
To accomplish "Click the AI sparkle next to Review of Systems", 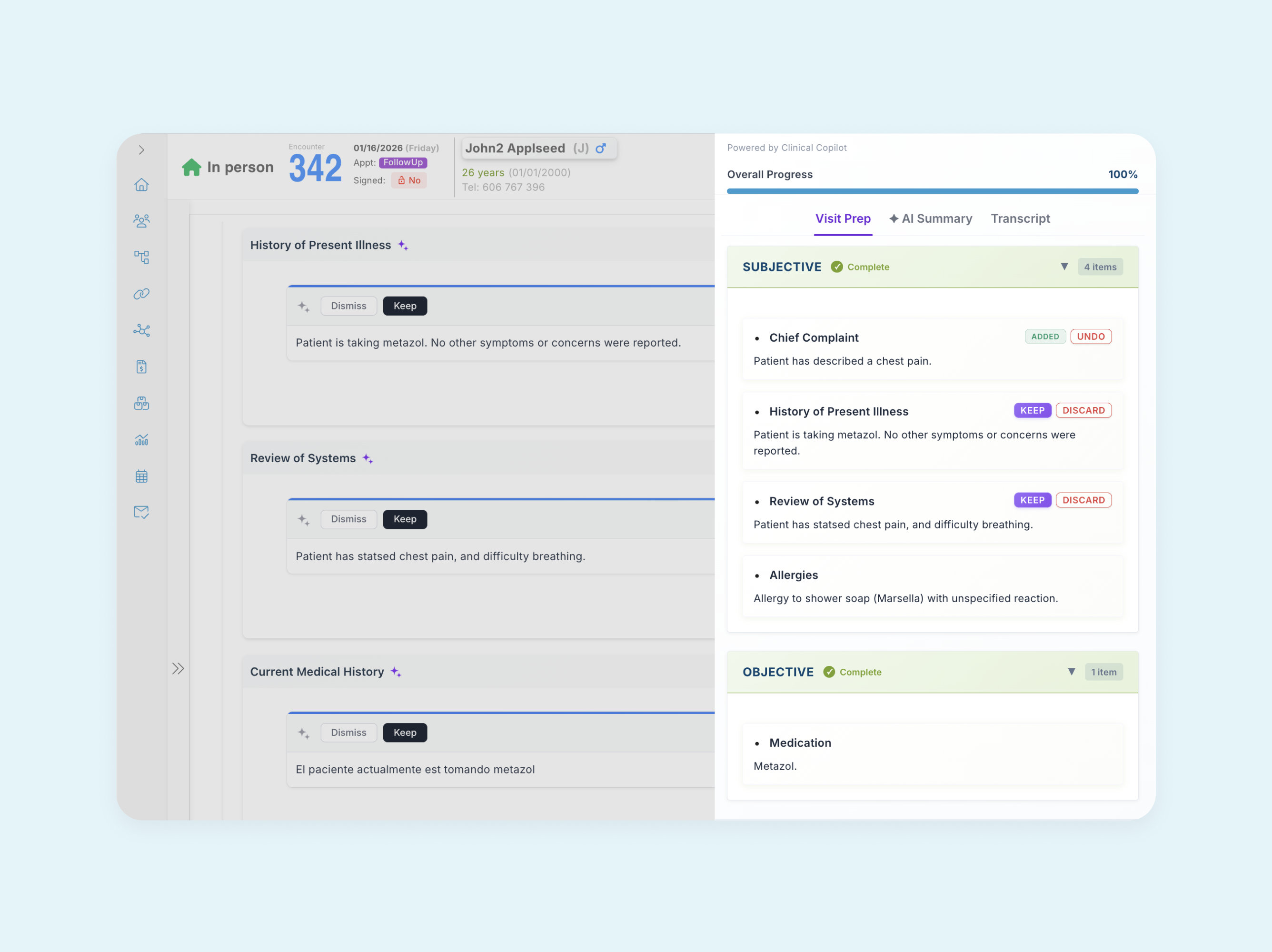I will [368, 459].
